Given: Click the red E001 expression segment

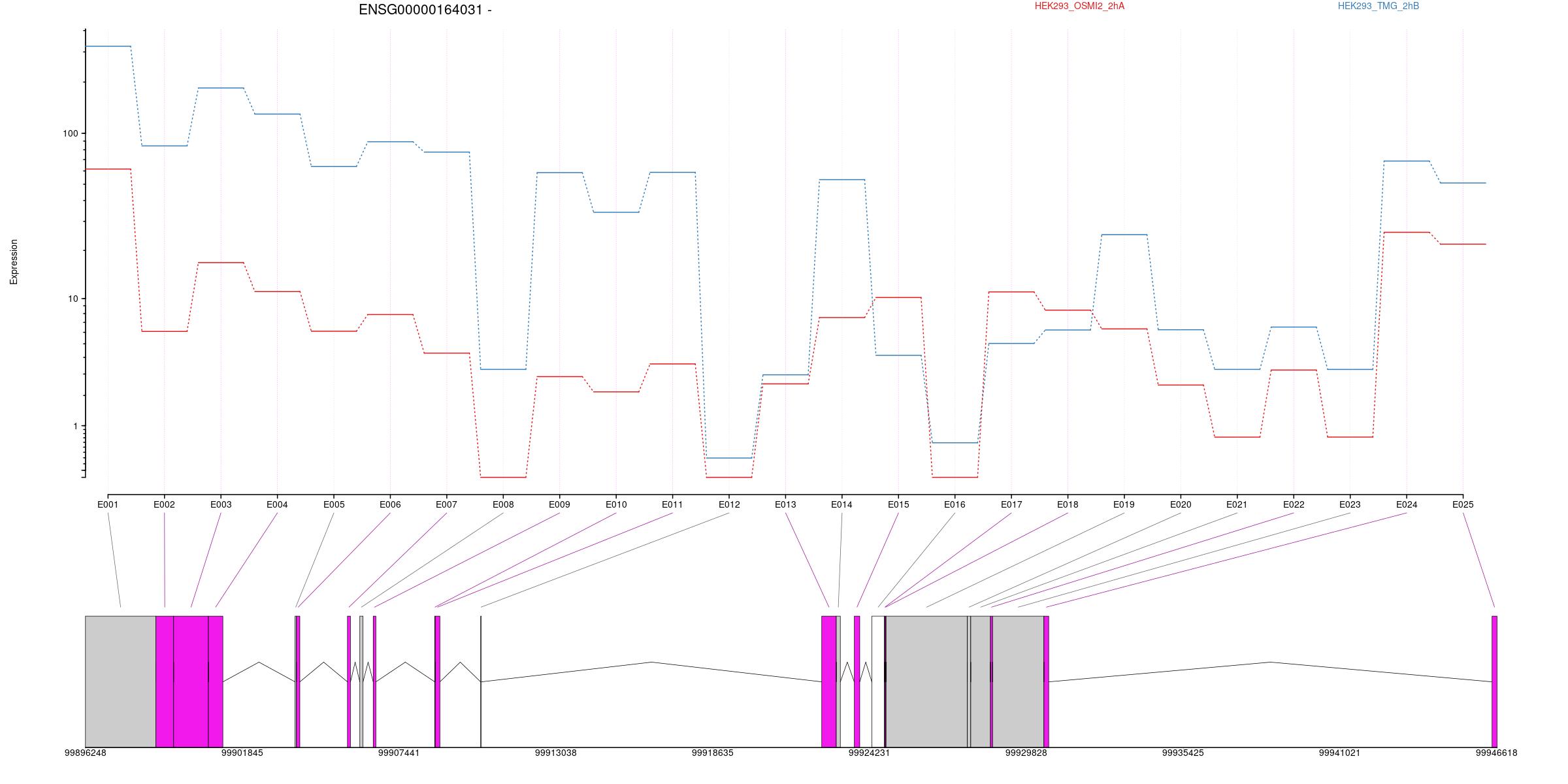Looking at the screenshot, I should (108, 169).
